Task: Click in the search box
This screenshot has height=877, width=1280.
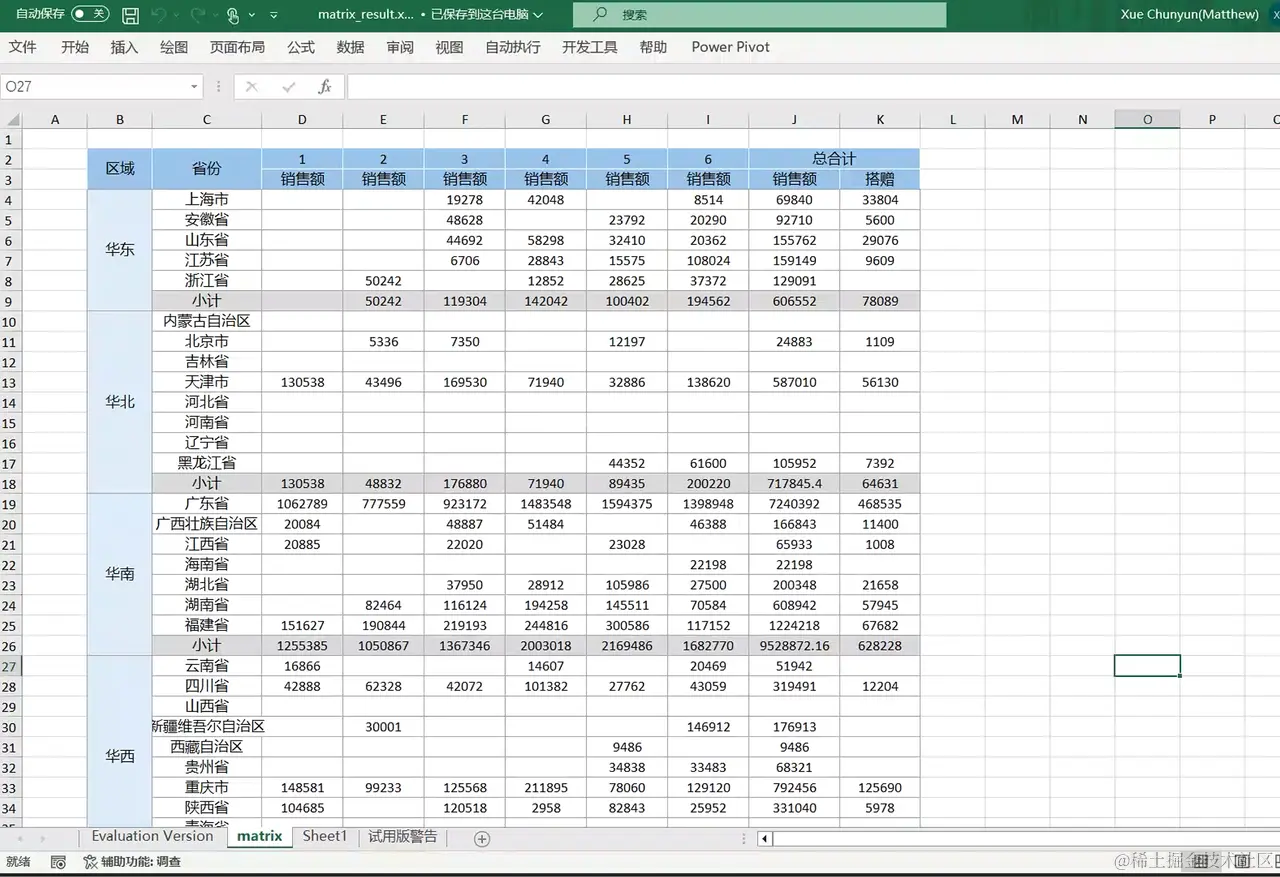Action: 760,15
